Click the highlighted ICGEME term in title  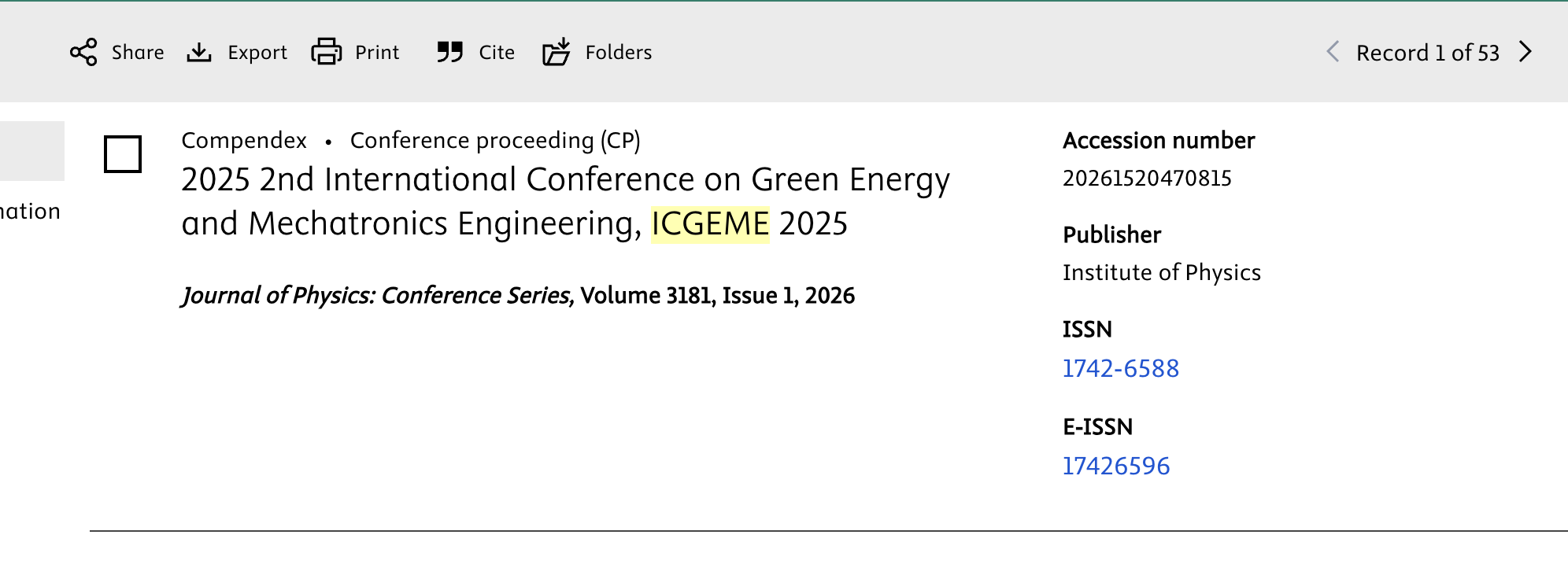click(710, 224)
